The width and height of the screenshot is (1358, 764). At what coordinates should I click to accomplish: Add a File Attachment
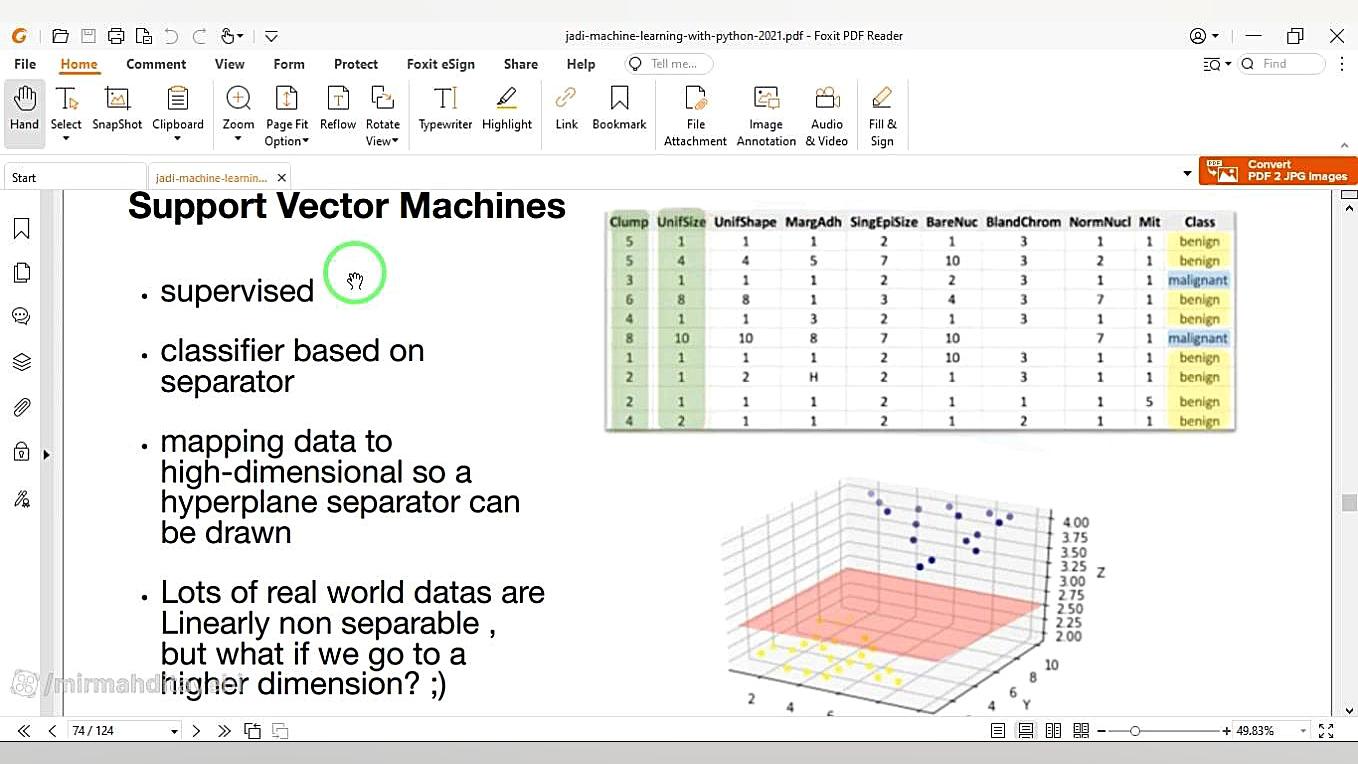[x=695, y=116]
